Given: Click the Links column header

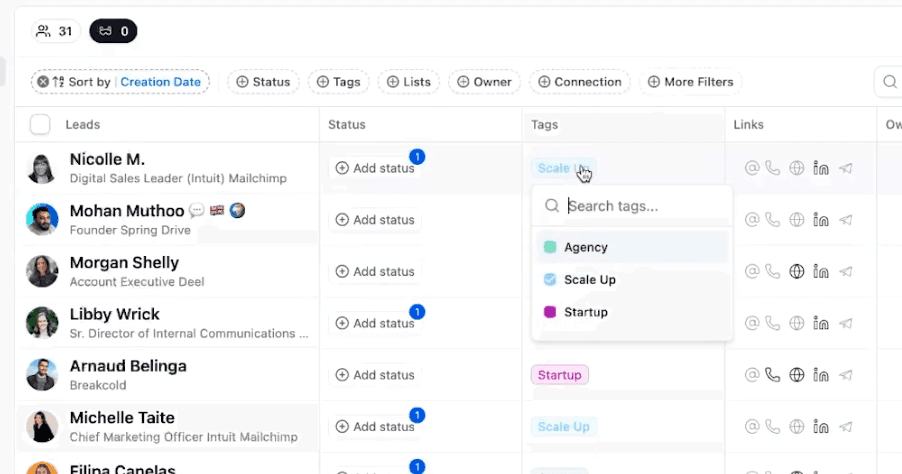Looking at the screenshot, I should (x=748, y=124).
